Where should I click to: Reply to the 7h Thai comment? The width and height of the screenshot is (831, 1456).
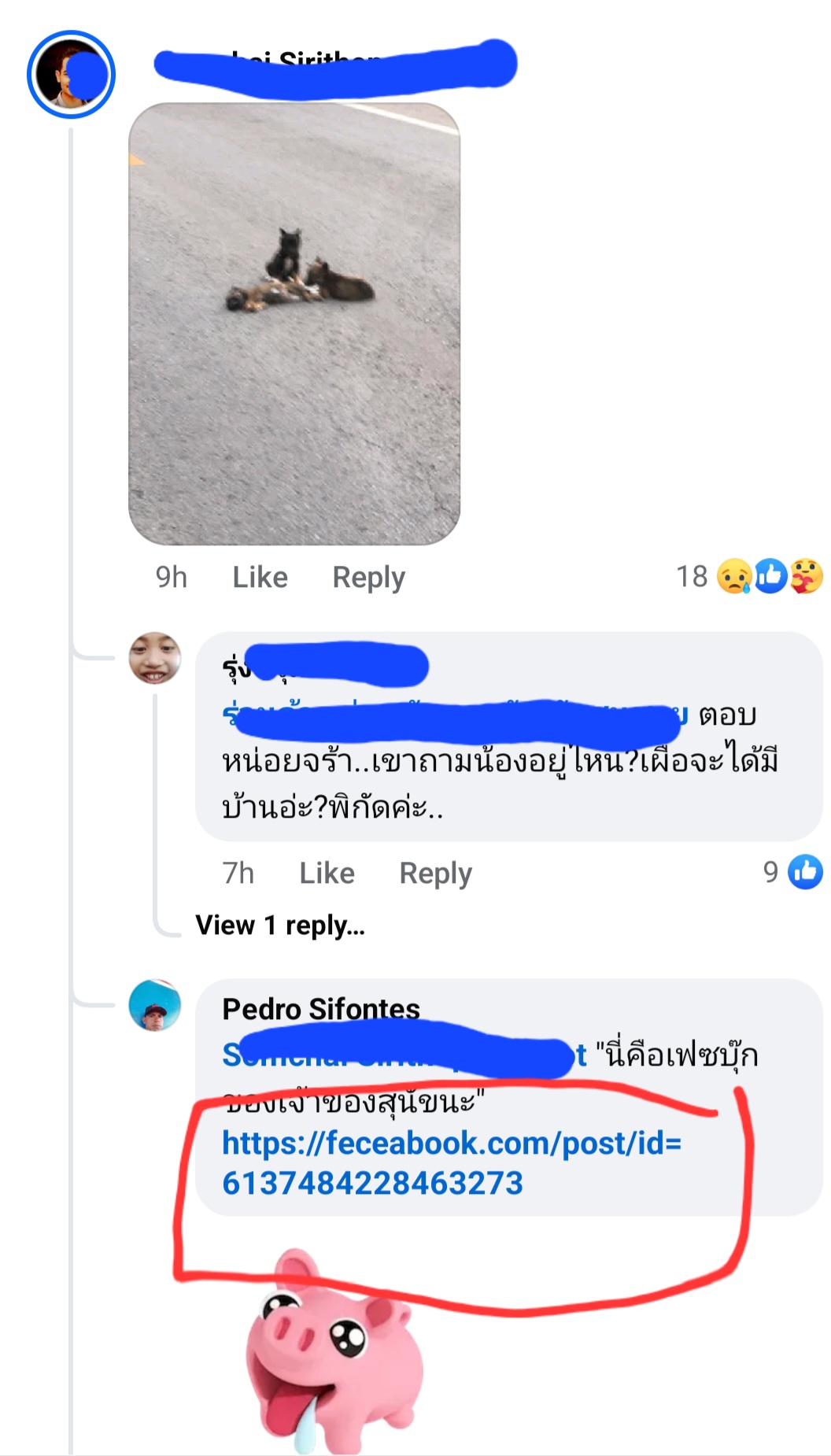(x=435, y=873)
